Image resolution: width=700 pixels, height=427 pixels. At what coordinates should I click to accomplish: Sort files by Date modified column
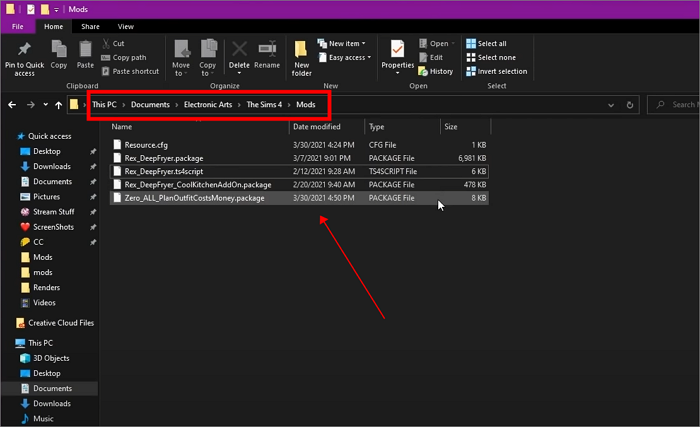[x=317, y=127]
